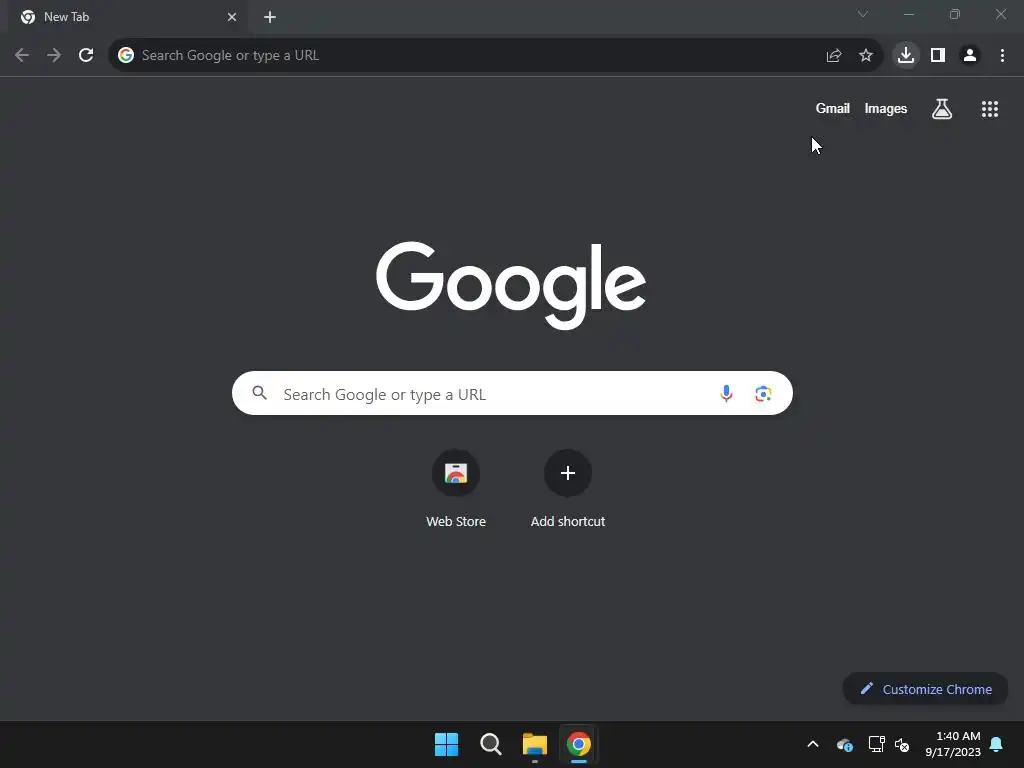Viewport: 1024px width, 768px height.
Task: Show hidden tray icons chevron
Action: pyautogui.click(x=813, y=744)
